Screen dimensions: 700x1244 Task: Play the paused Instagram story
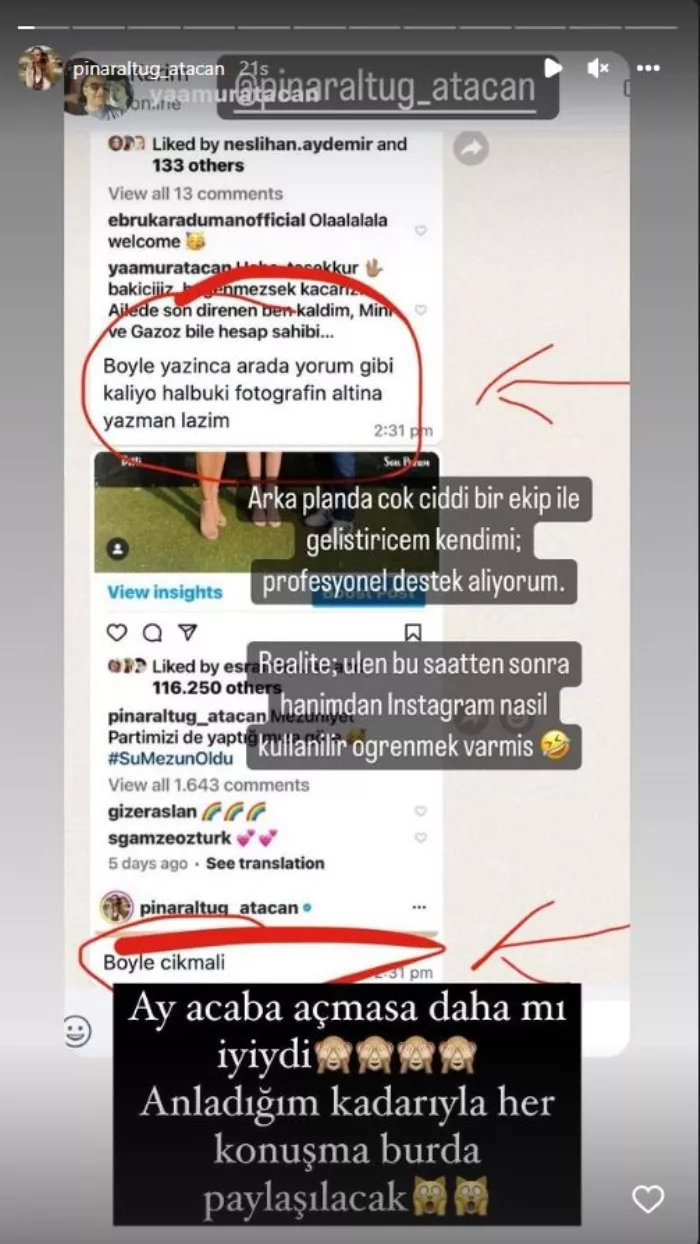click(x=552, y=68)
